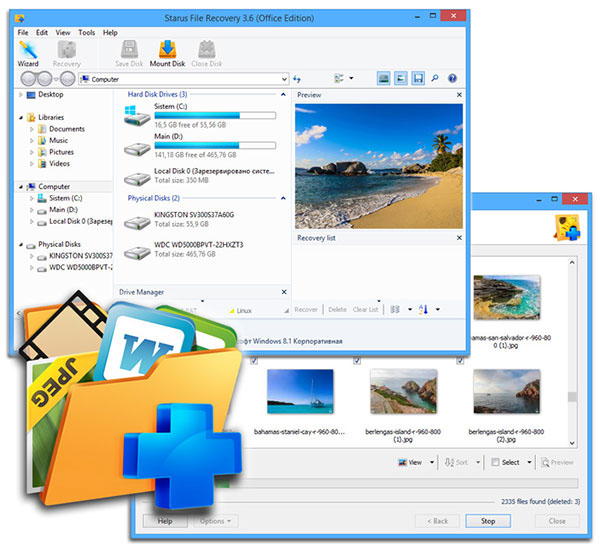Click Preview button in wizard toolbar
This screenshot has width=600, height=544.
click(557, 462)
